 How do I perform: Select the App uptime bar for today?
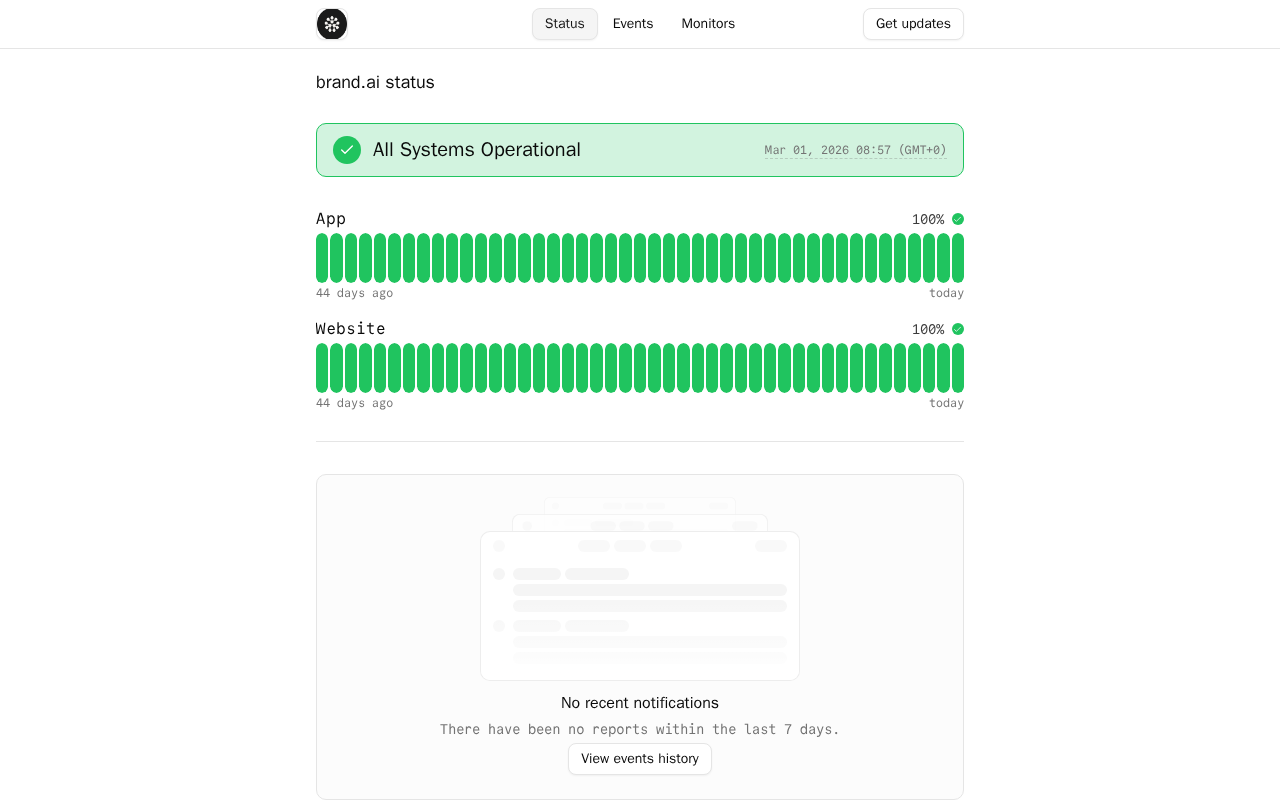point(958,258)
